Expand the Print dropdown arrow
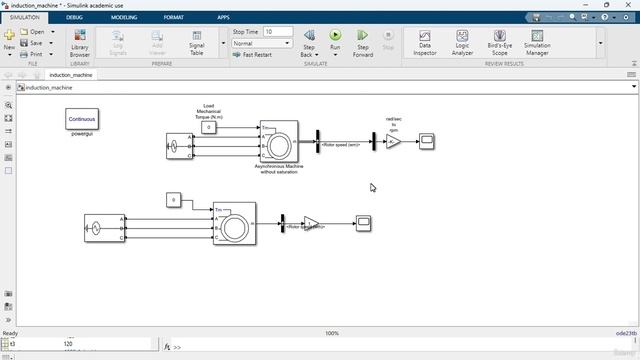This screenshot has height=360, width=640. pyautogui.click(x=51, y=54)
